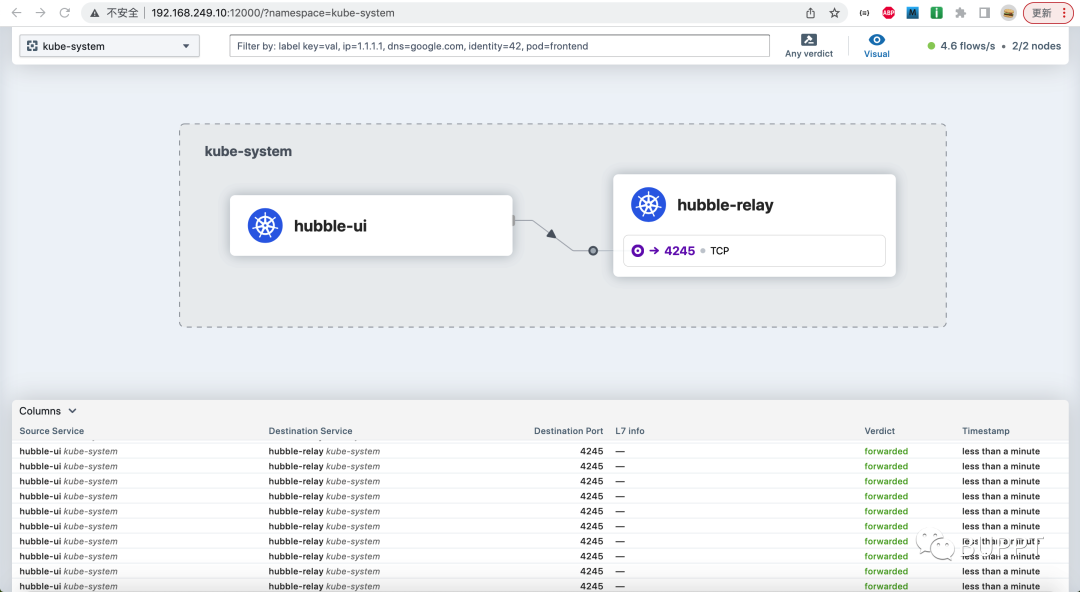Click the 4.6 flows/s status
The image size is (1080, 592).
pos(961,45)
